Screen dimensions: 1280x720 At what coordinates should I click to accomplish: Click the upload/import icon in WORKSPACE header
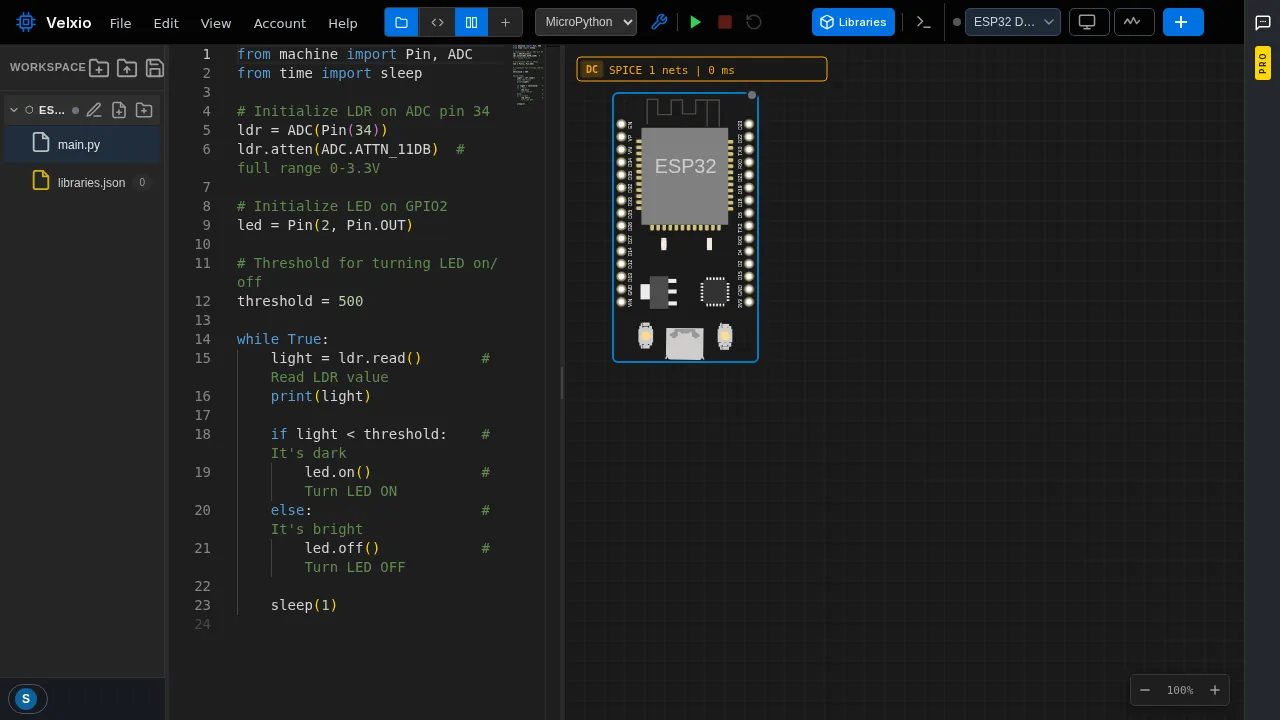(x=127, y=68)
